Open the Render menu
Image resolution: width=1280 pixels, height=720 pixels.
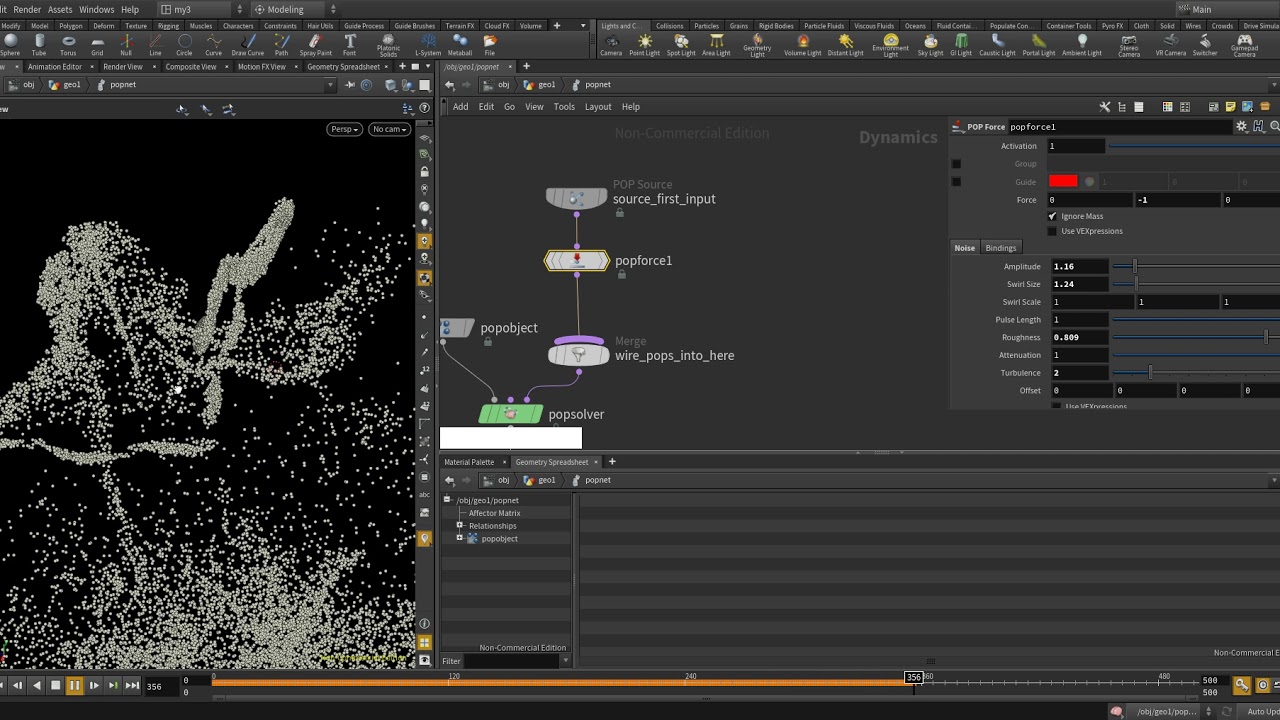27,9
